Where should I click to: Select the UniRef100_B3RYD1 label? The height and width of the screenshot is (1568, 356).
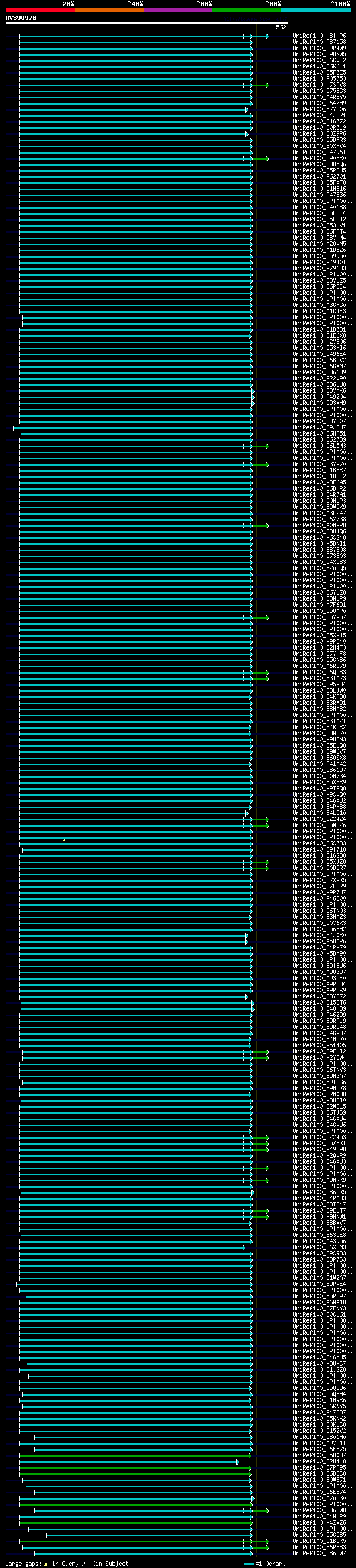[x=319, y=703]
